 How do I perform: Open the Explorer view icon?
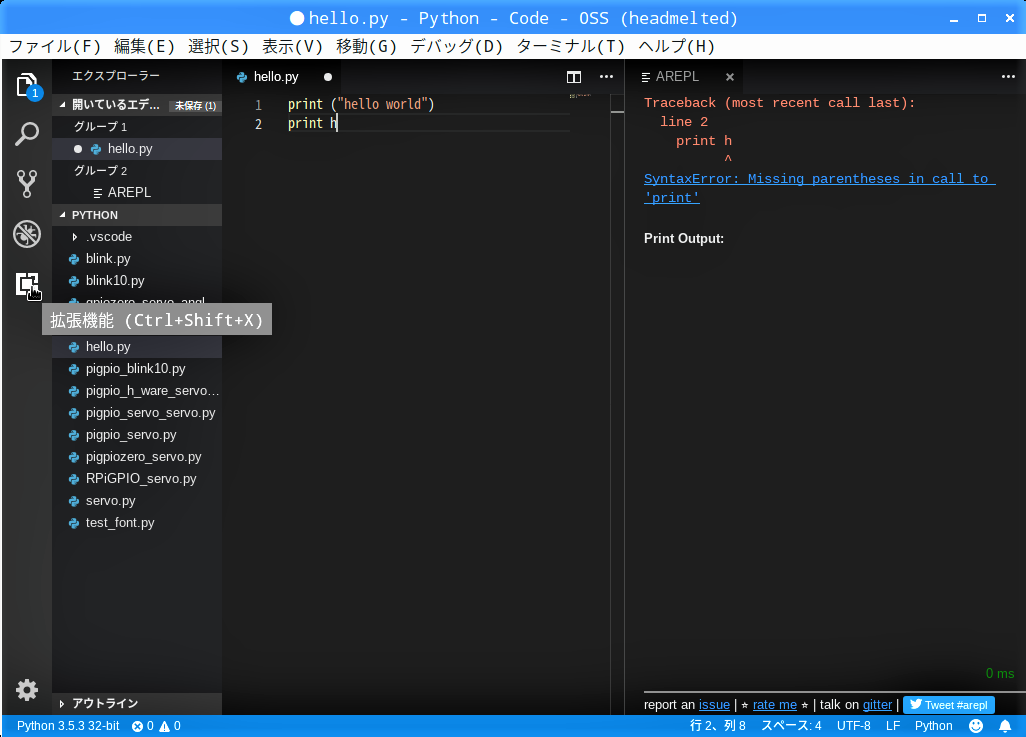(27, 85)
